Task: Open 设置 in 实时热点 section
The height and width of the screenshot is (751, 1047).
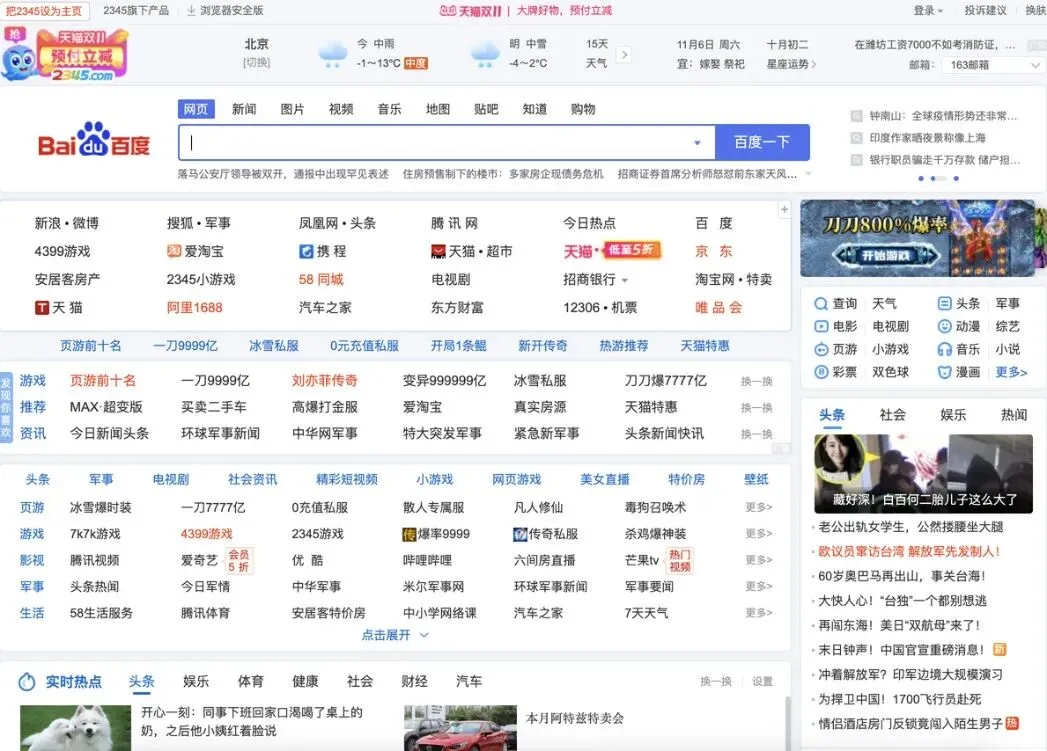Action: 762,682
